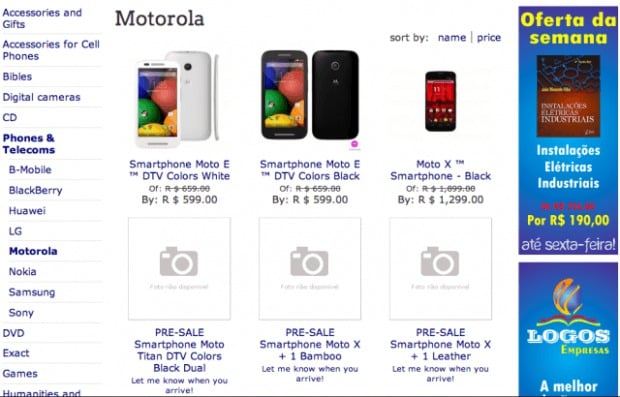The height and width of the screenshot is (397, 620).
Task: Select the BlackBerry subcategory
Action: (36, 190)
